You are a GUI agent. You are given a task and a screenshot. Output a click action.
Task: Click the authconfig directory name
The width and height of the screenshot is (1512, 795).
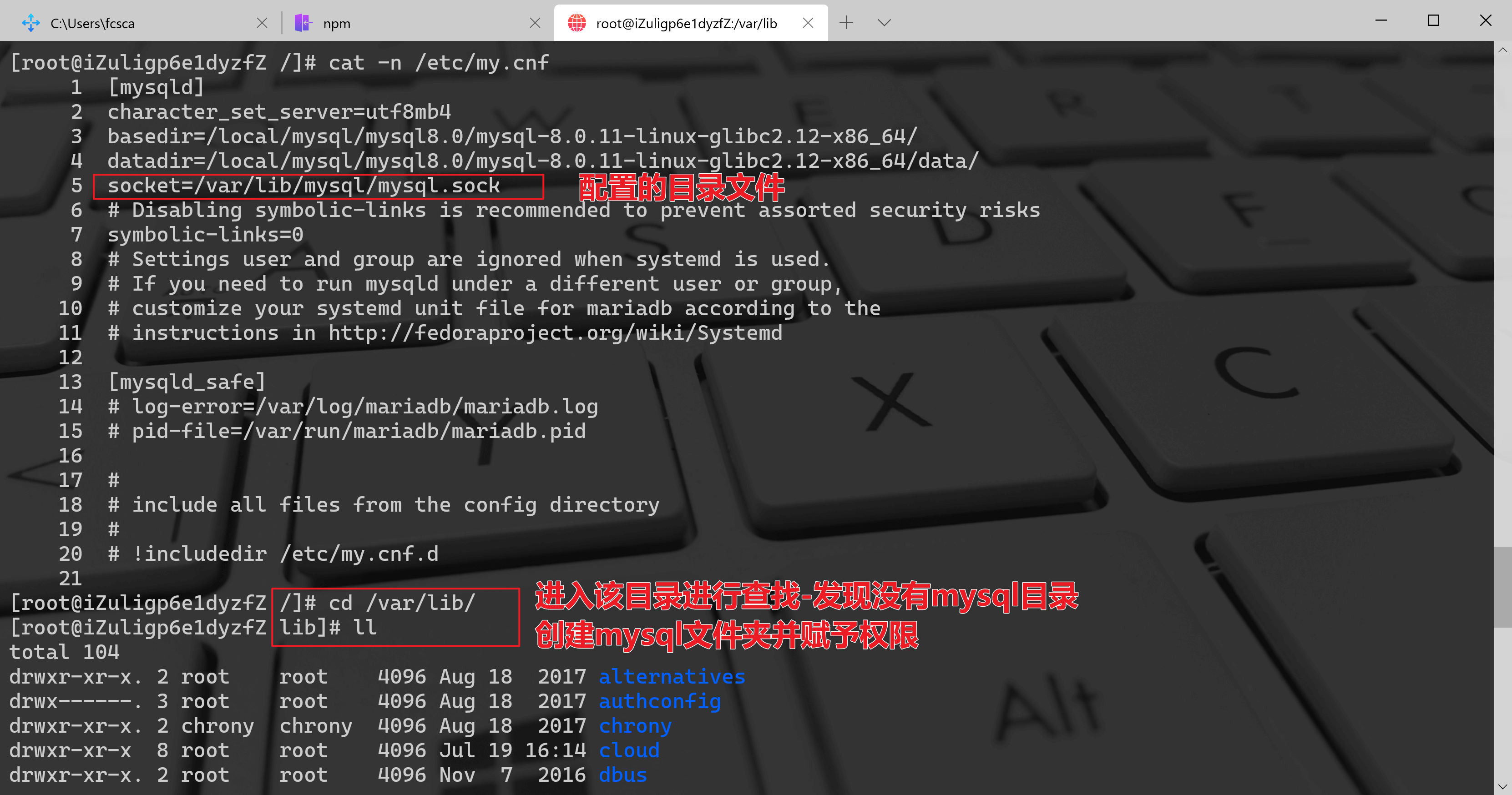point(660,702)
